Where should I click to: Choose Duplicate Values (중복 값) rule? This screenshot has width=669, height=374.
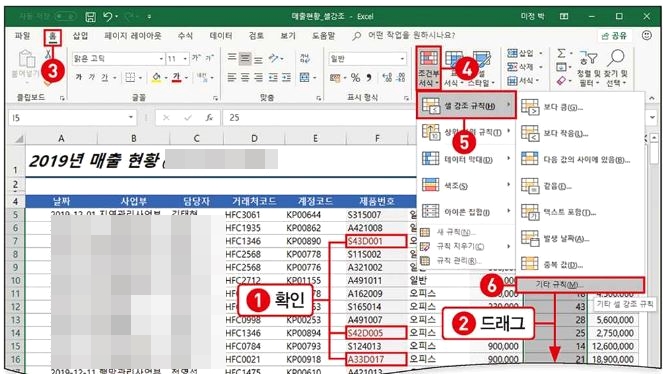[579, 265]
